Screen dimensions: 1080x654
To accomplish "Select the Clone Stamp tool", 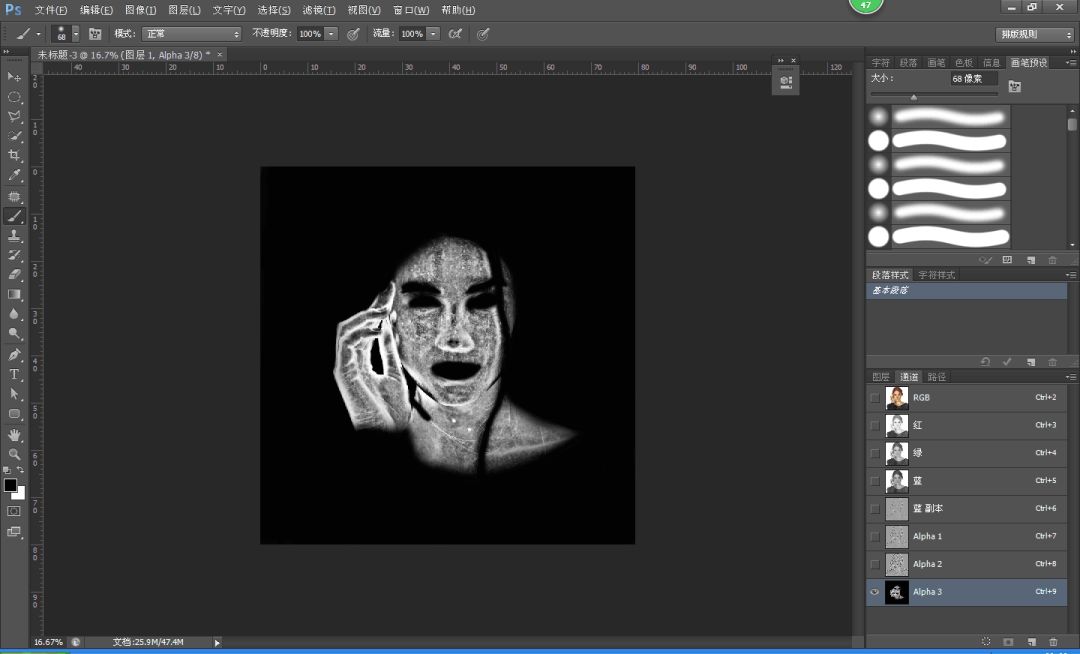I will pos(14,235).
